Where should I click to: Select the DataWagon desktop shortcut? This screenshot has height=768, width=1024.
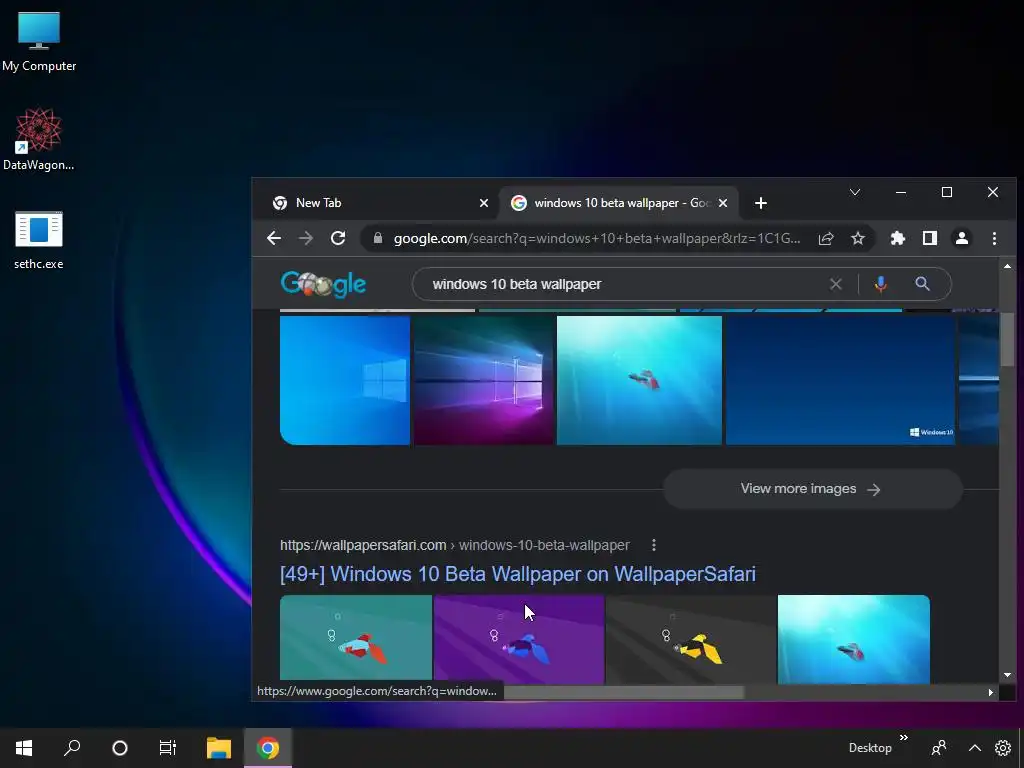pyautogui.click(x=39, y=140)
